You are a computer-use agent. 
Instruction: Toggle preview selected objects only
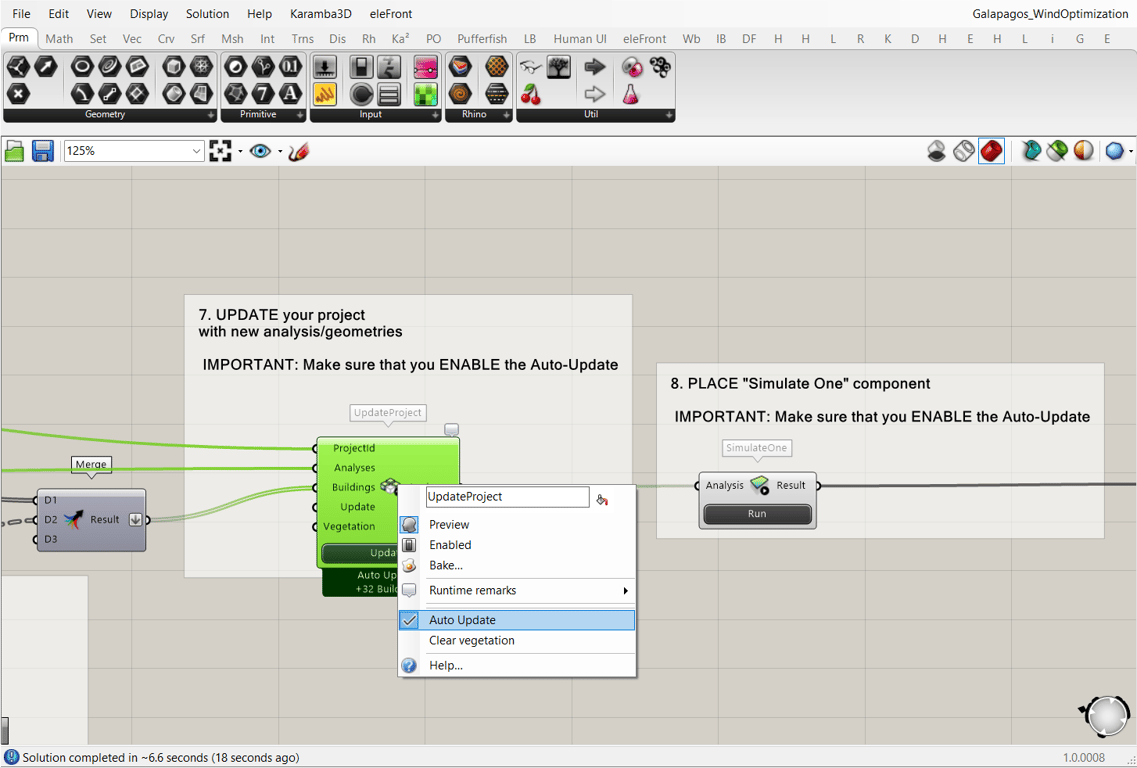coord(1057,151)
